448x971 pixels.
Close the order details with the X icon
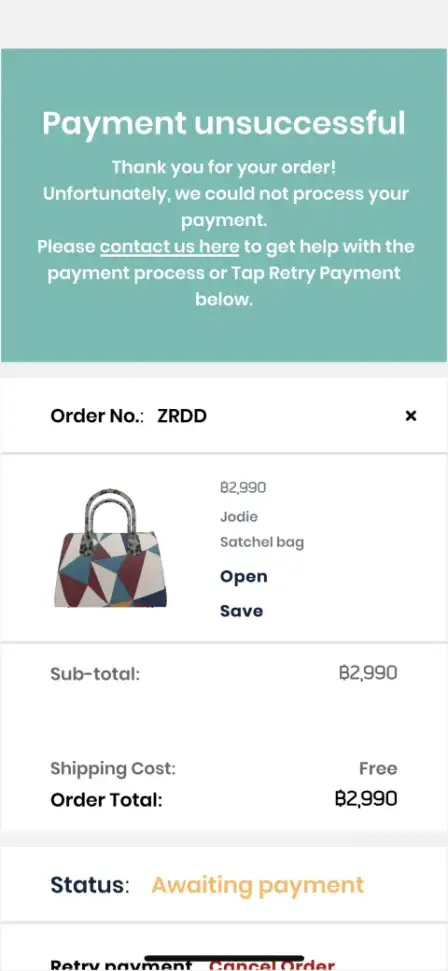[410, 416]
